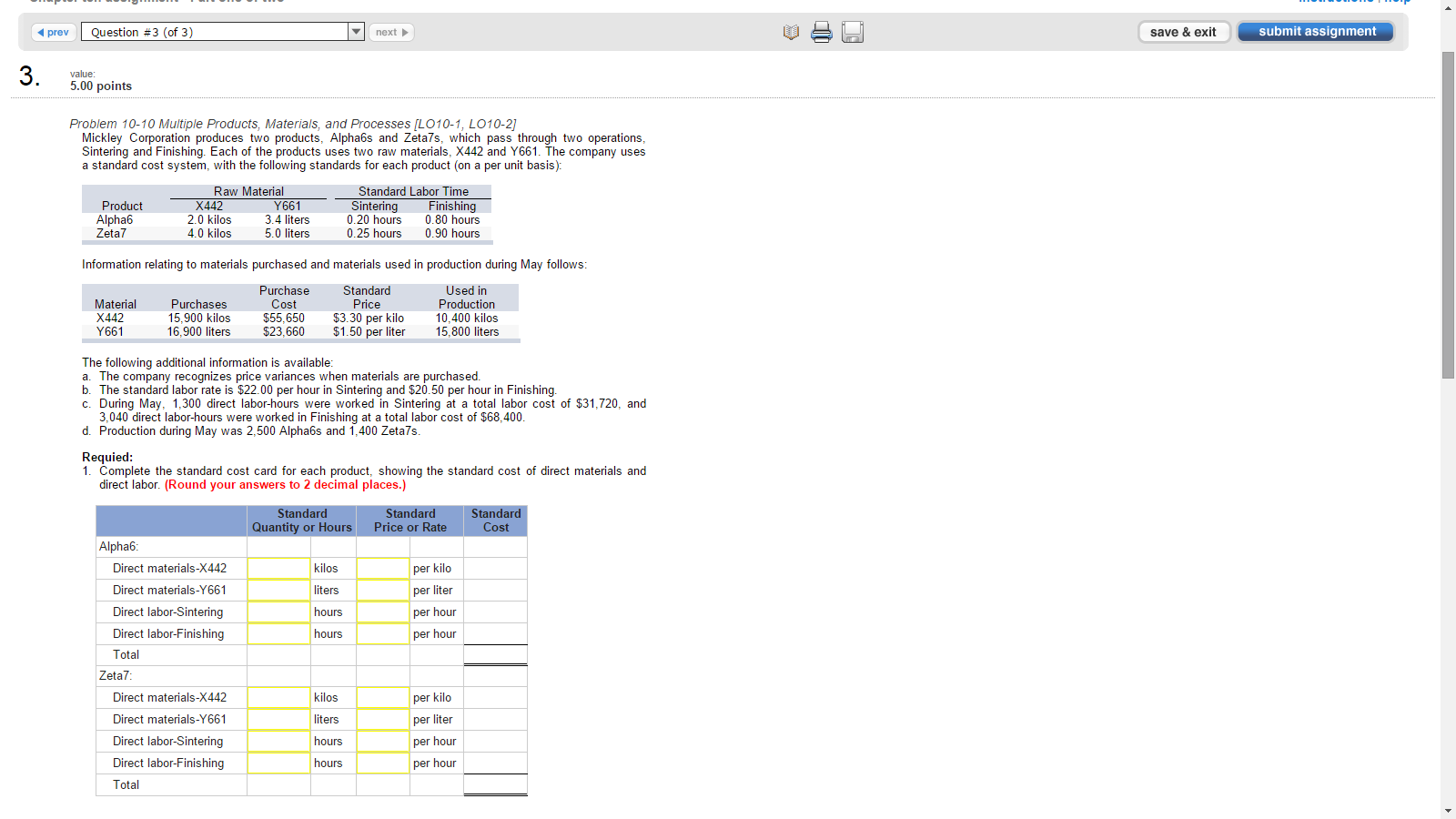Click the '5.00 points' value text
This screenshot has width=1456, height=819.
coord(101,86)
